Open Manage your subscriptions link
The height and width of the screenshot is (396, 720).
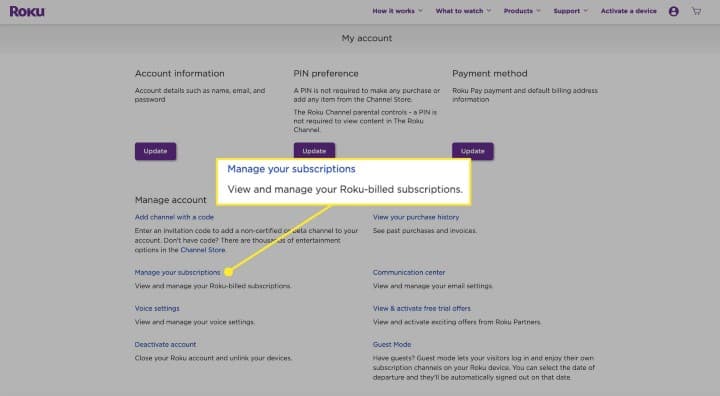(x=177, y=272)
